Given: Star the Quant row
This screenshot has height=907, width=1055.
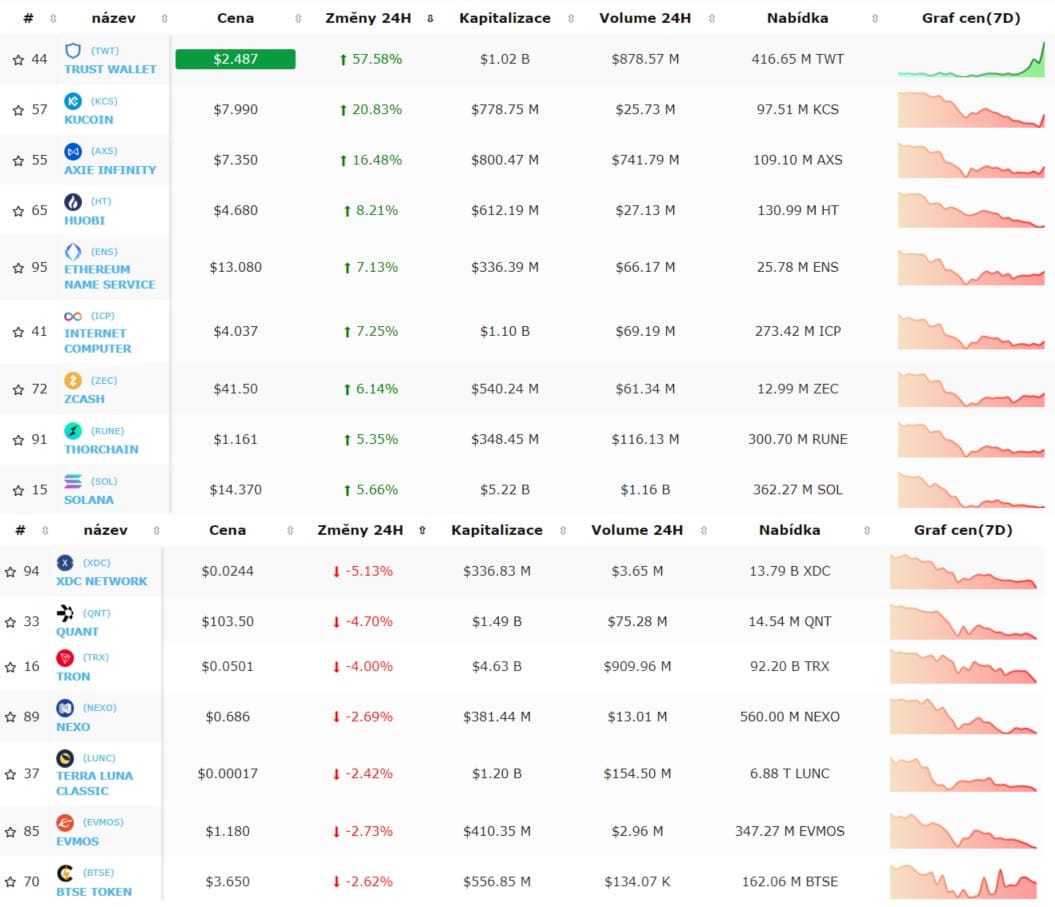Looking at the screenshot, I should (x=10, y=622).
